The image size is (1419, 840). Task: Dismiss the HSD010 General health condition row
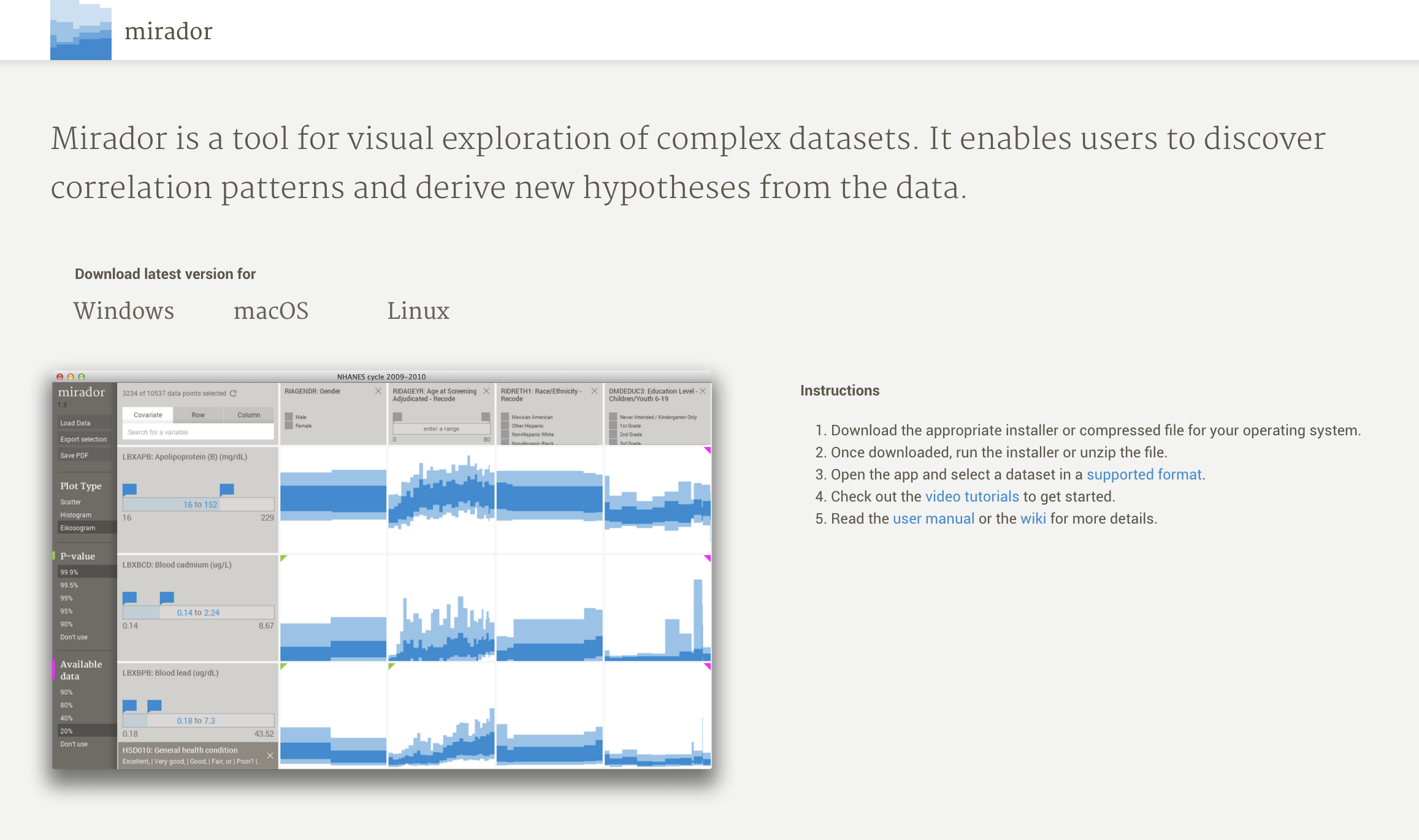[270, 755]
